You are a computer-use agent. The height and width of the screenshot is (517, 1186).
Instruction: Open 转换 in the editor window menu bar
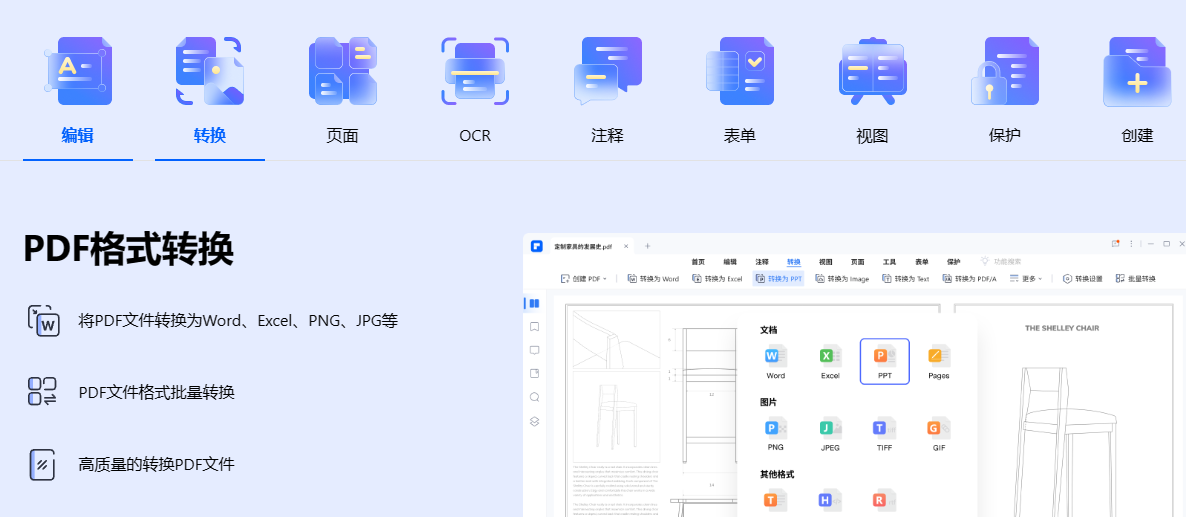[x=793, y=262]
